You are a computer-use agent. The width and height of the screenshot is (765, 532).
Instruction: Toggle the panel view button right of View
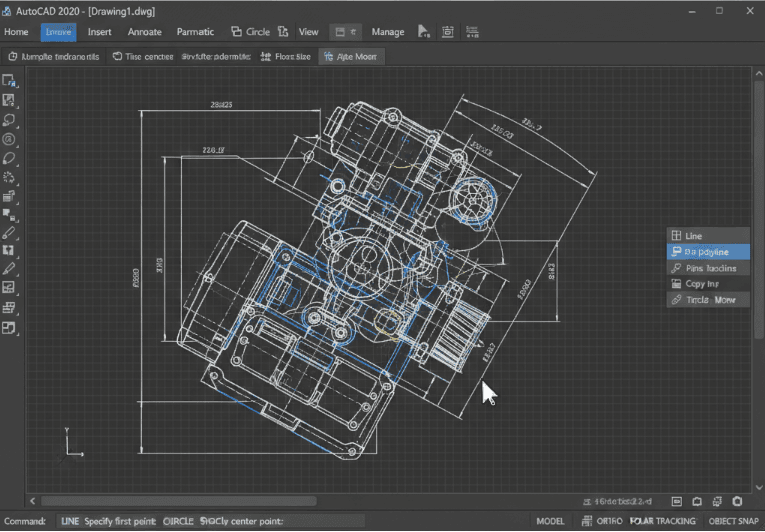[x=345, y=32]
